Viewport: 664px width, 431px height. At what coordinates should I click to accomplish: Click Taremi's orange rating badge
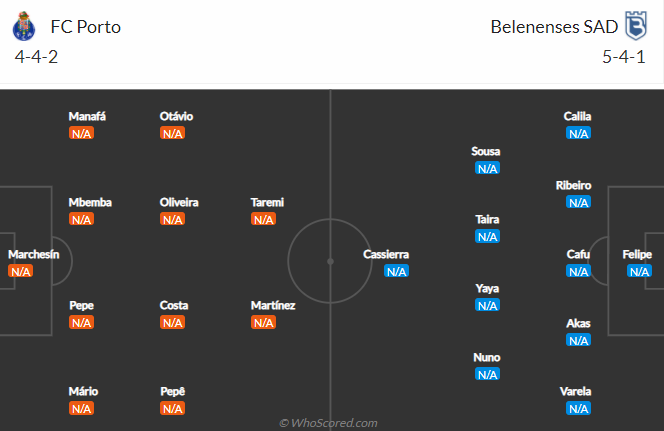[x=263, y=219]
